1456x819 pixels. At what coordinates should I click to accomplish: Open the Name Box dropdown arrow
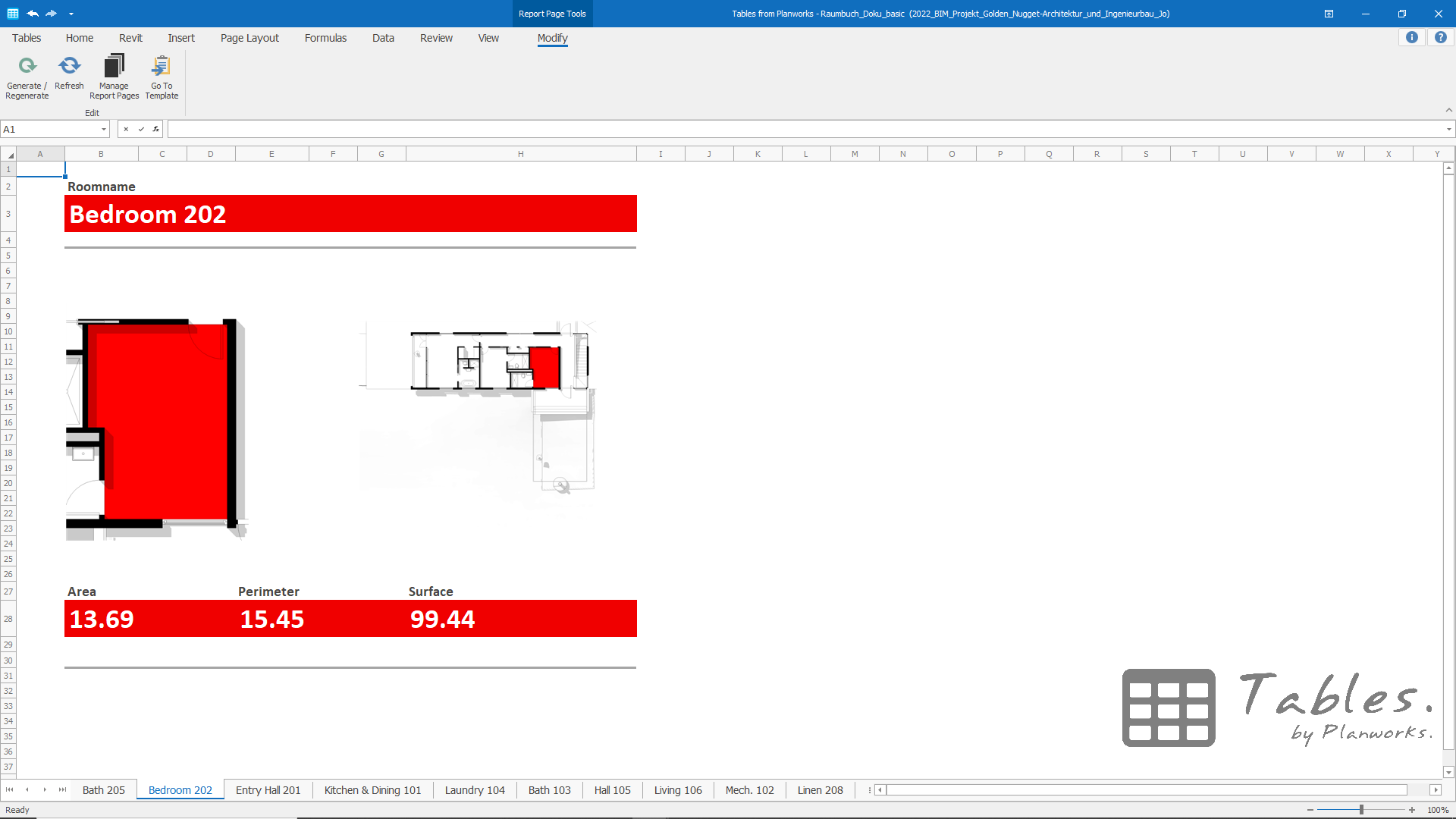[x=104, y=130]
